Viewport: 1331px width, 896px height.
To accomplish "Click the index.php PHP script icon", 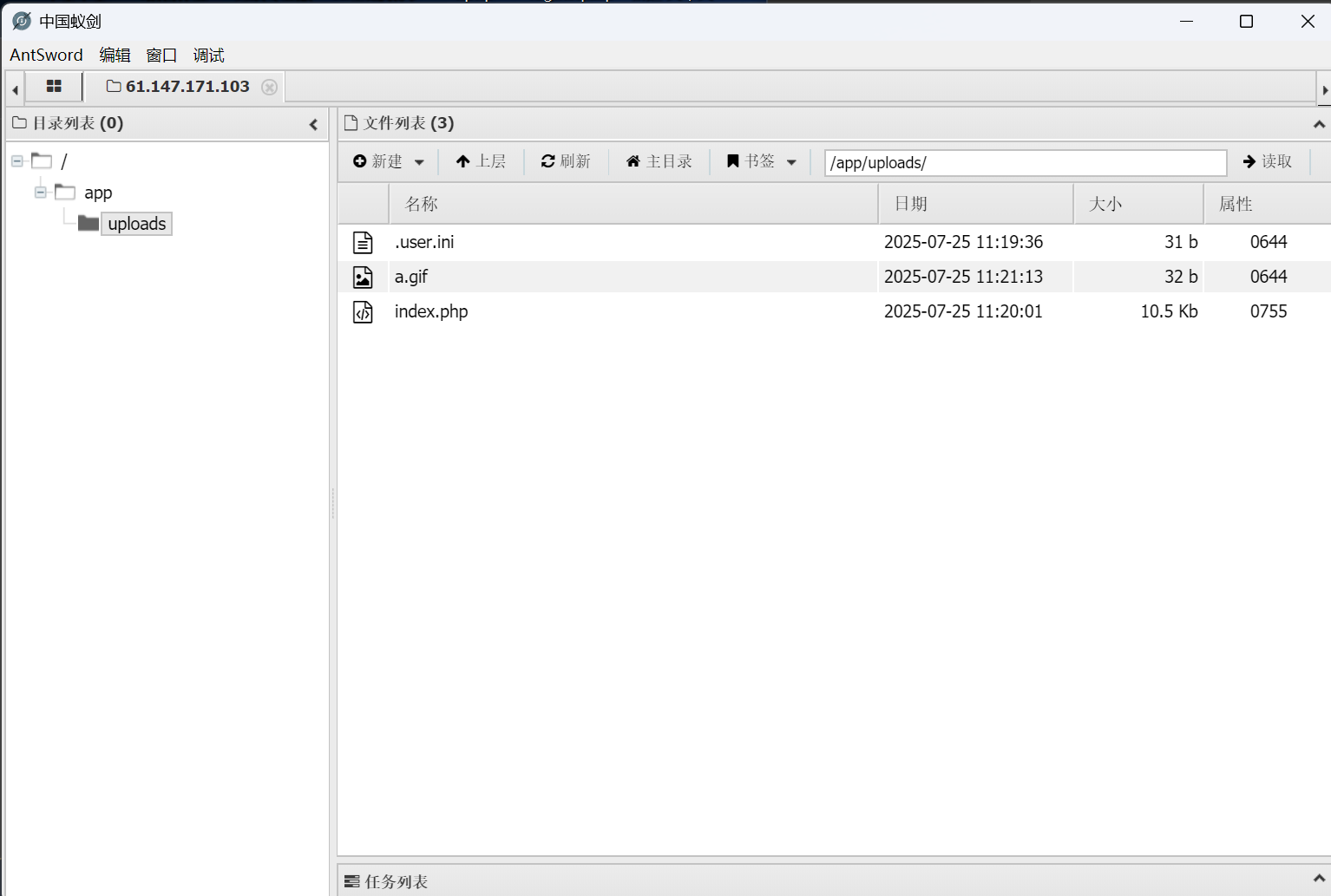I will [x=363, y=311].
